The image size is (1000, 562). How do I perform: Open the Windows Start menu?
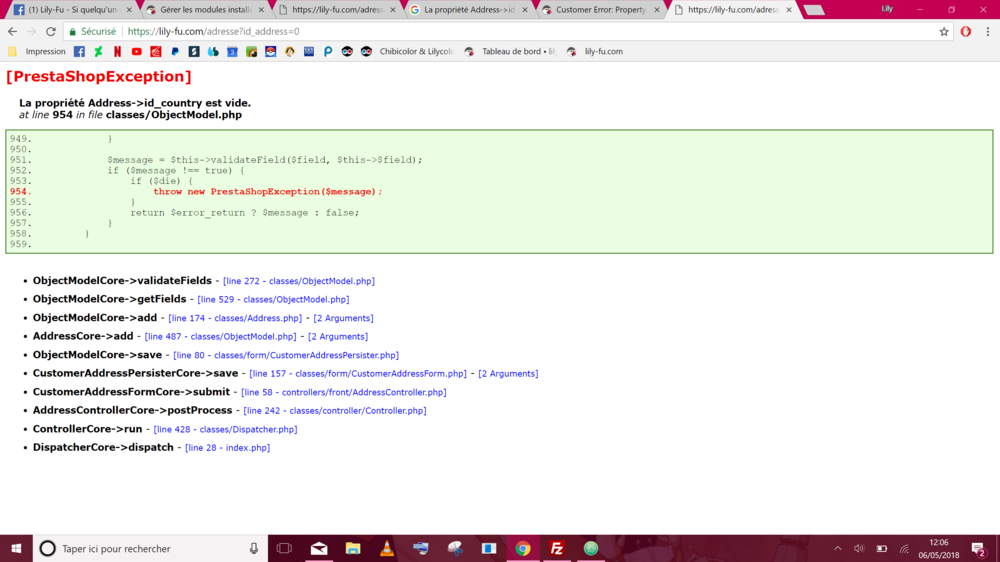click(x=16, y=549)
